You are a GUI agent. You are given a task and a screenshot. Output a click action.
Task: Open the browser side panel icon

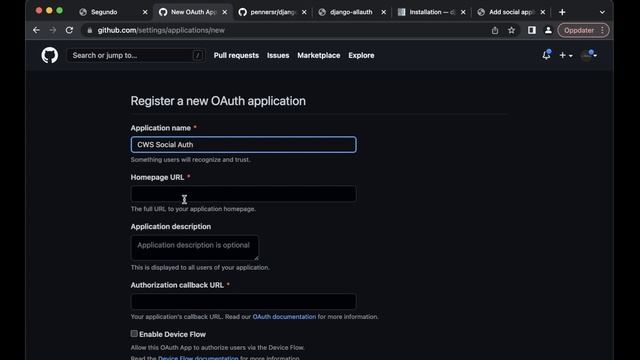pos(531,30)
